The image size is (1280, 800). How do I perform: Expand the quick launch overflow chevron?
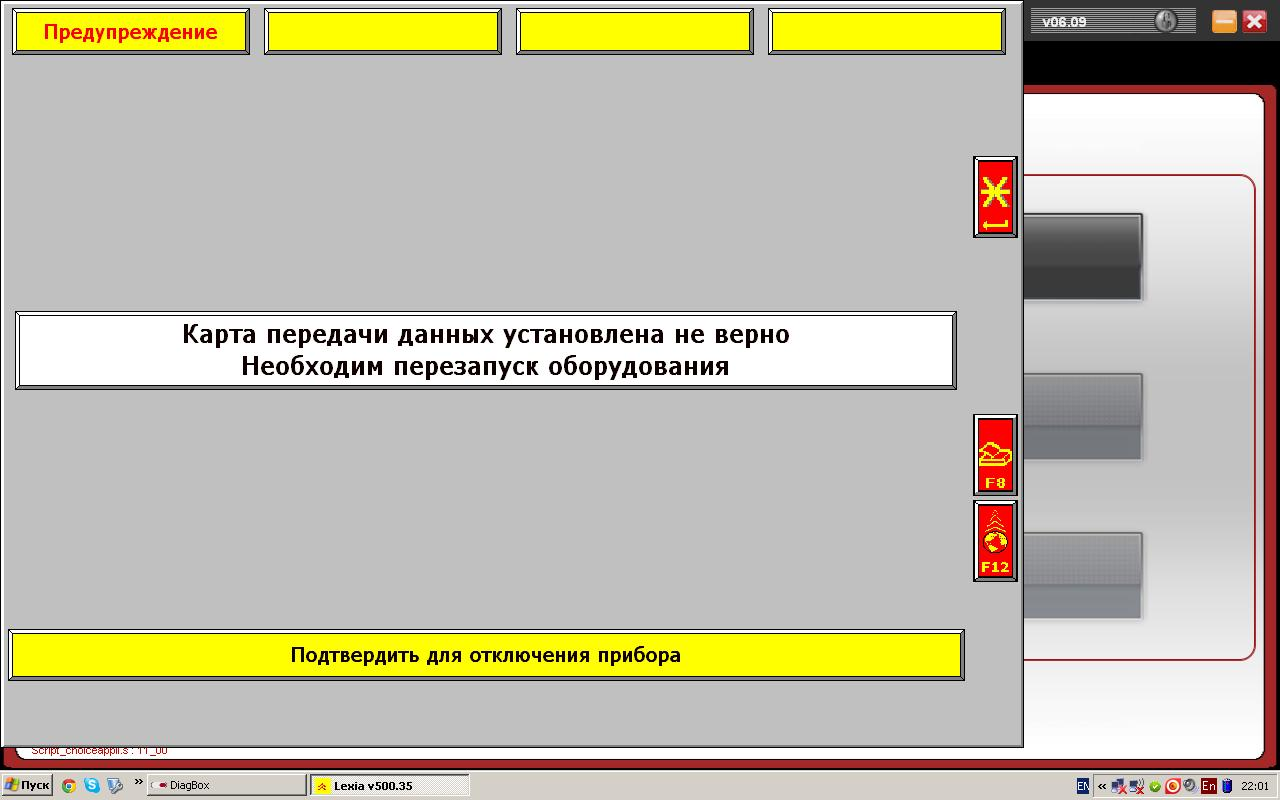click(138, 783)
